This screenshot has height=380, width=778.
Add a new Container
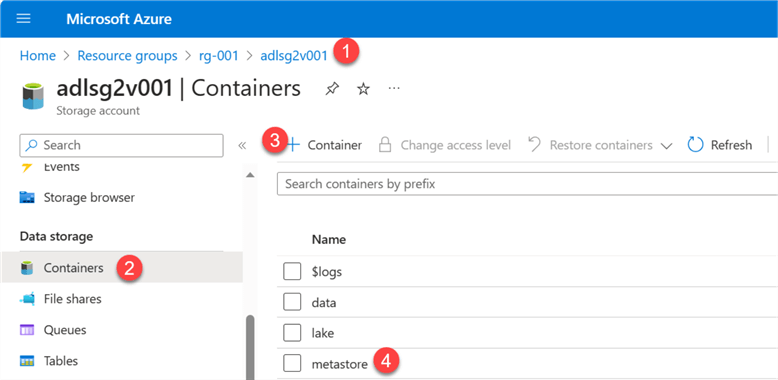(x=324, y=145)
